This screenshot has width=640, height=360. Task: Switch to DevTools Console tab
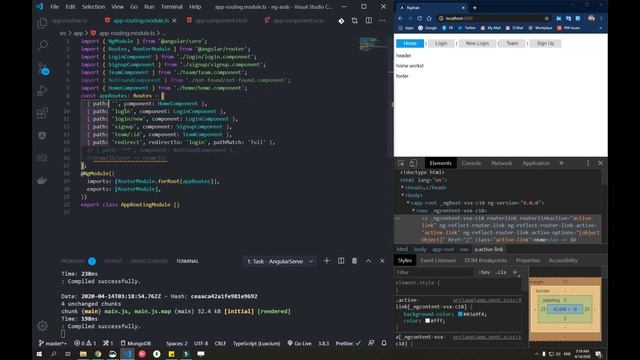coord(471,163)
